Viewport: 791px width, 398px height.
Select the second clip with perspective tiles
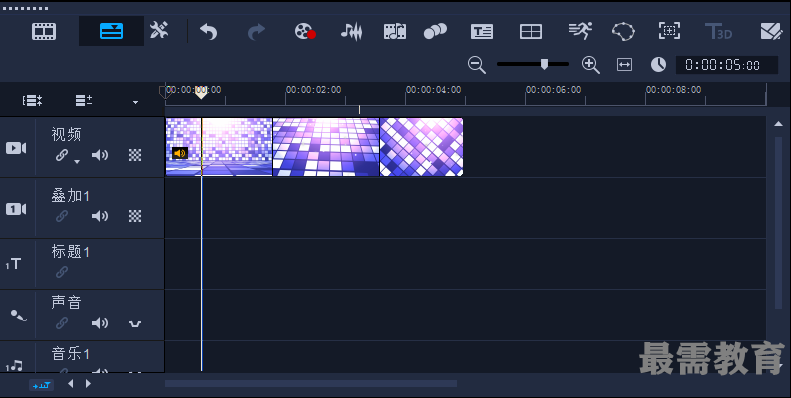(x=326, y=147)
